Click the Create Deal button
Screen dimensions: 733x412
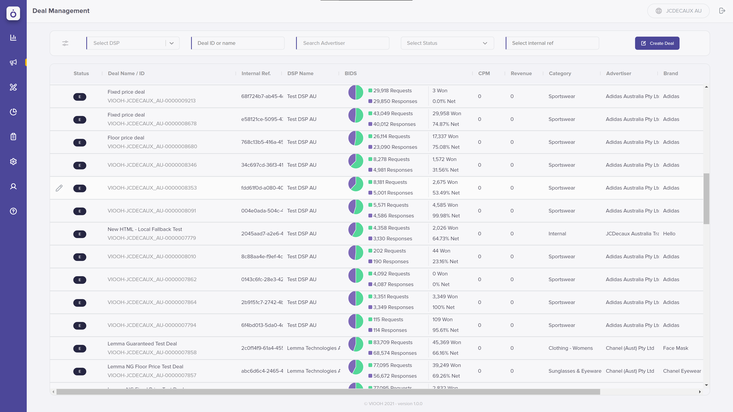657,43
